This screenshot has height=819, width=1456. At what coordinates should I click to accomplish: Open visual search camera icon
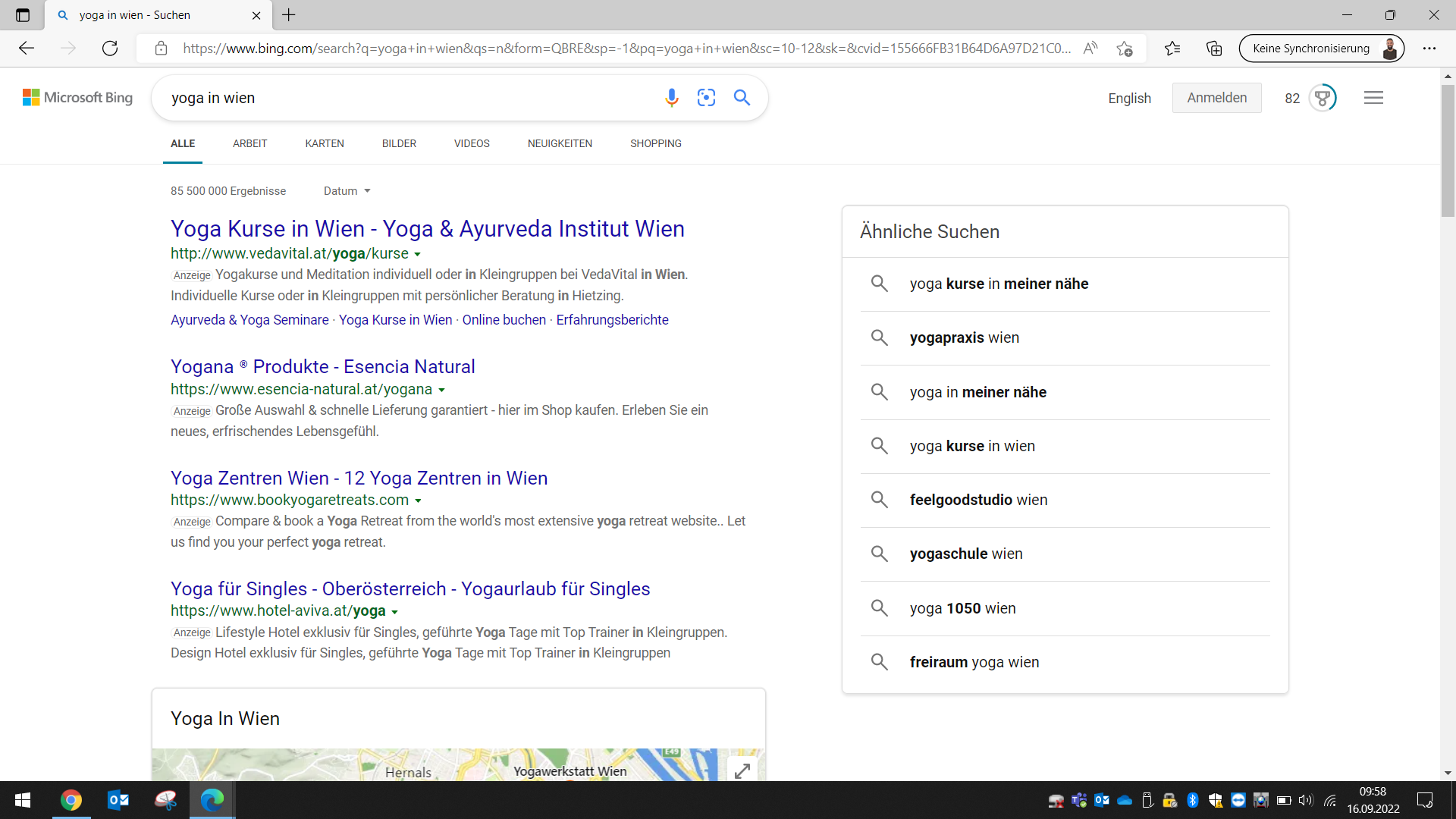tap(706, 98)
